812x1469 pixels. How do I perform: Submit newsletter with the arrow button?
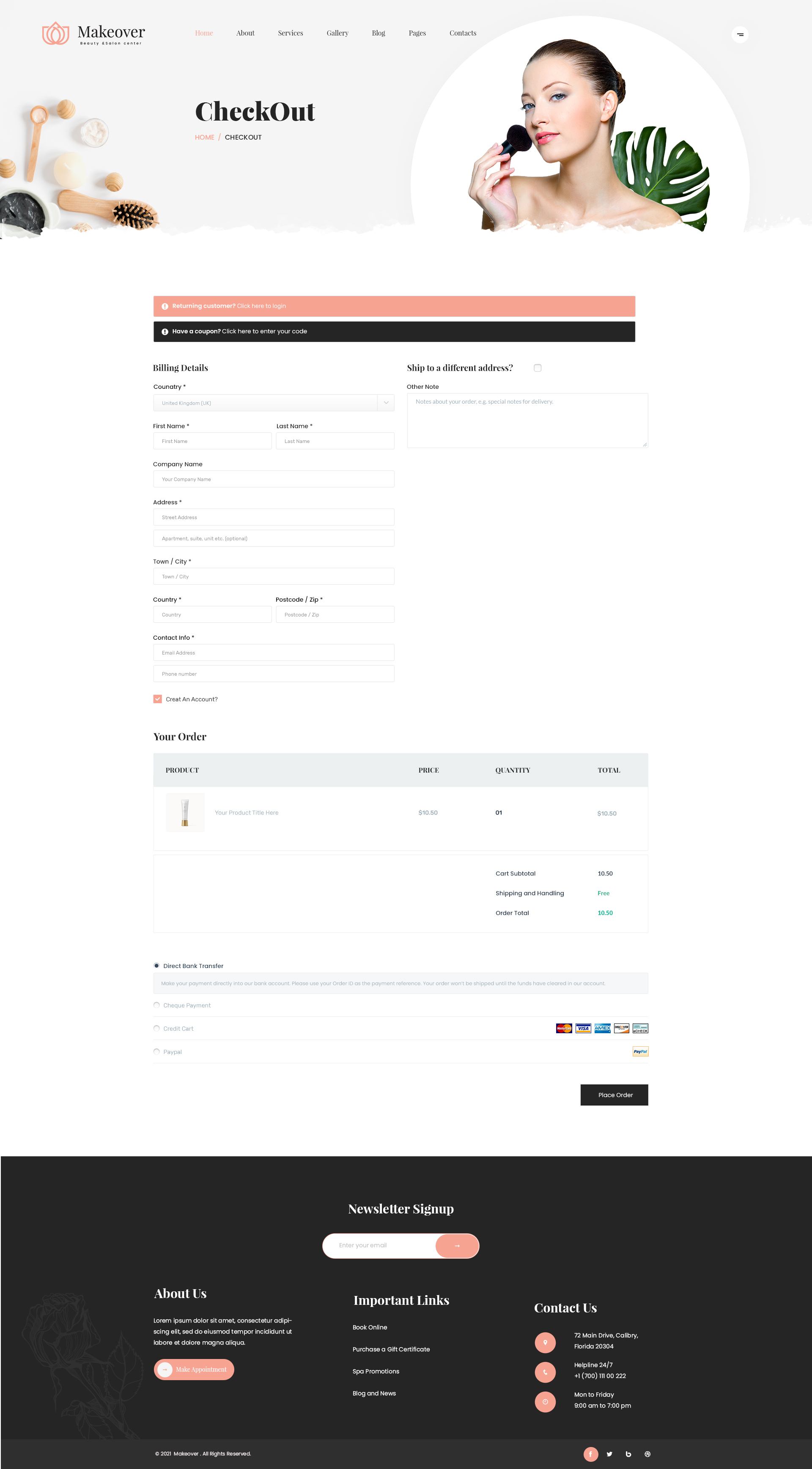[457, 1246]
